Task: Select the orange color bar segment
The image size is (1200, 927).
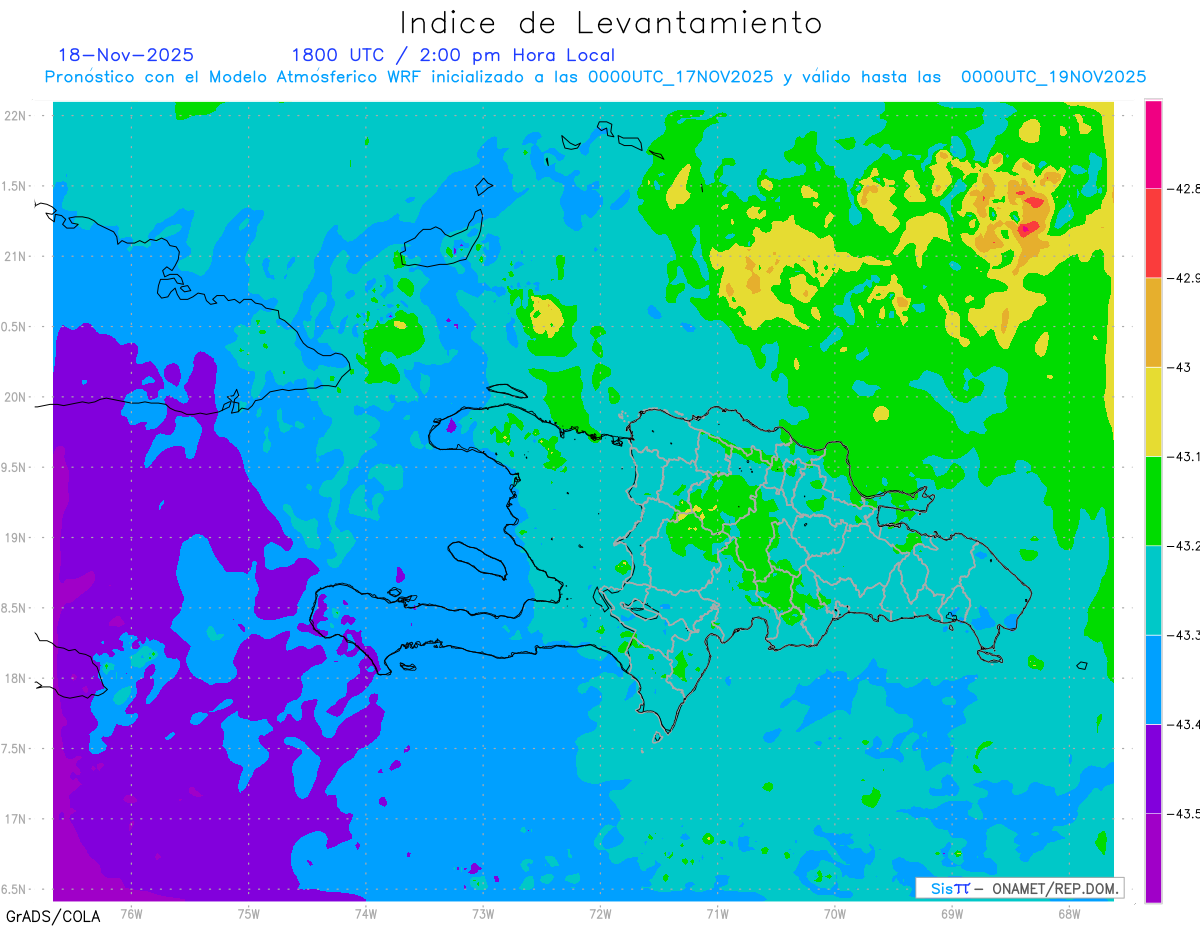Action: [1153, 322]
